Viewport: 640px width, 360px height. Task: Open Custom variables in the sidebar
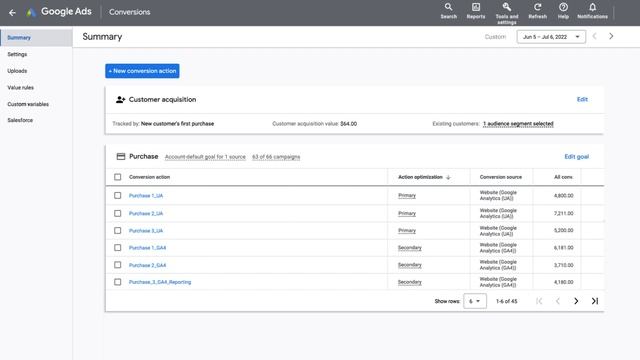coord(28,104)
